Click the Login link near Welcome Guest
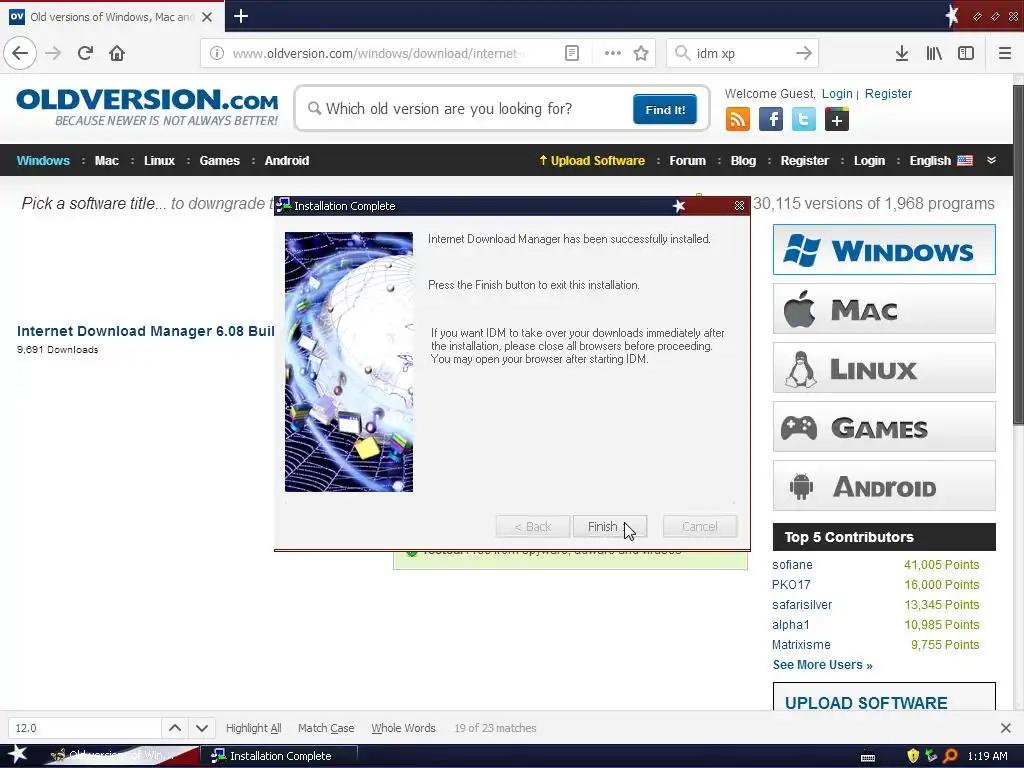Screen dimensions: 1024x768 click(837, 93)
